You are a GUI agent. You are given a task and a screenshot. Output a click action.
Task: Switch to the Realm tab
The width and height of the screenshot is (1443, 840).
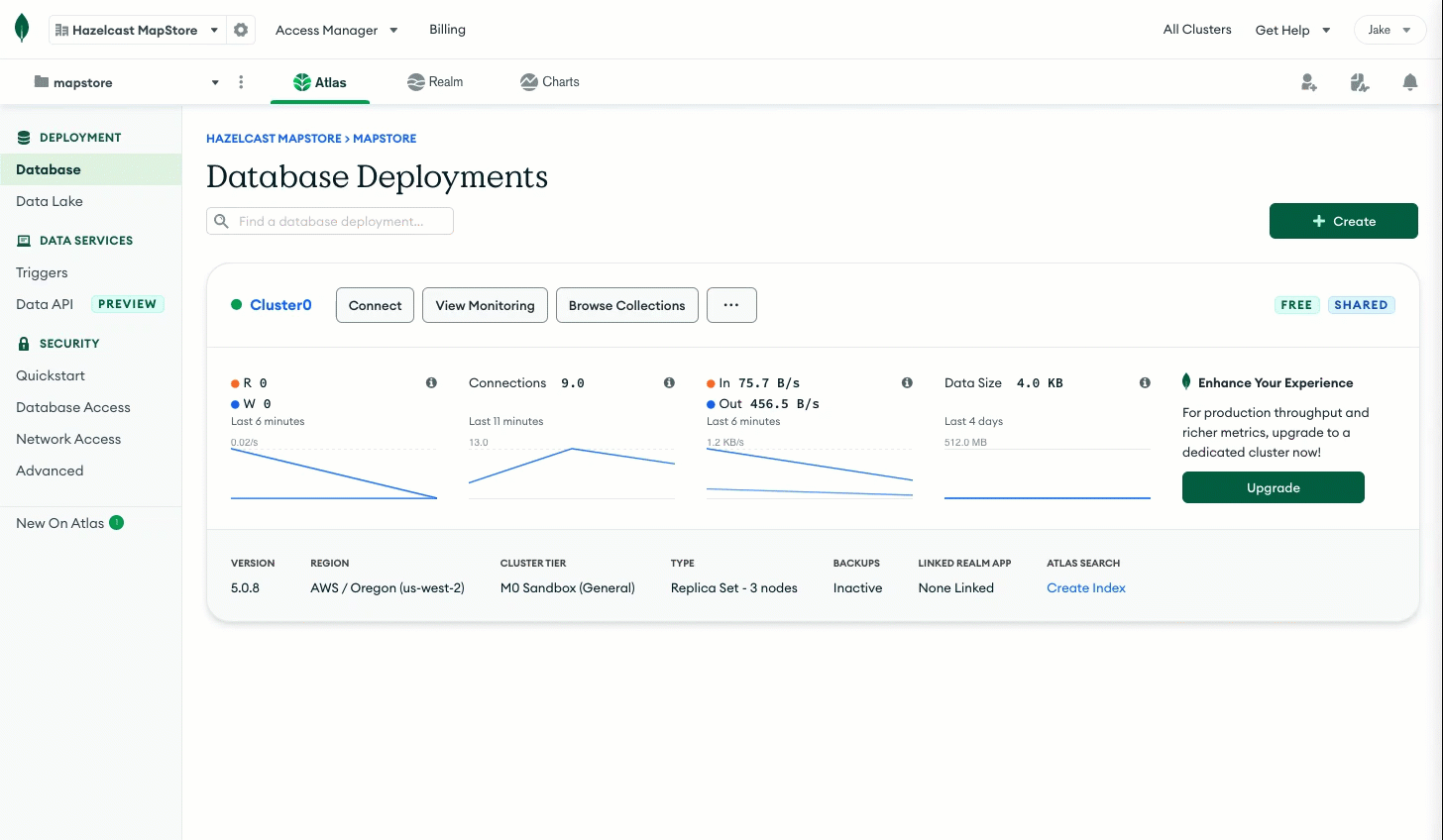[434, 82]
